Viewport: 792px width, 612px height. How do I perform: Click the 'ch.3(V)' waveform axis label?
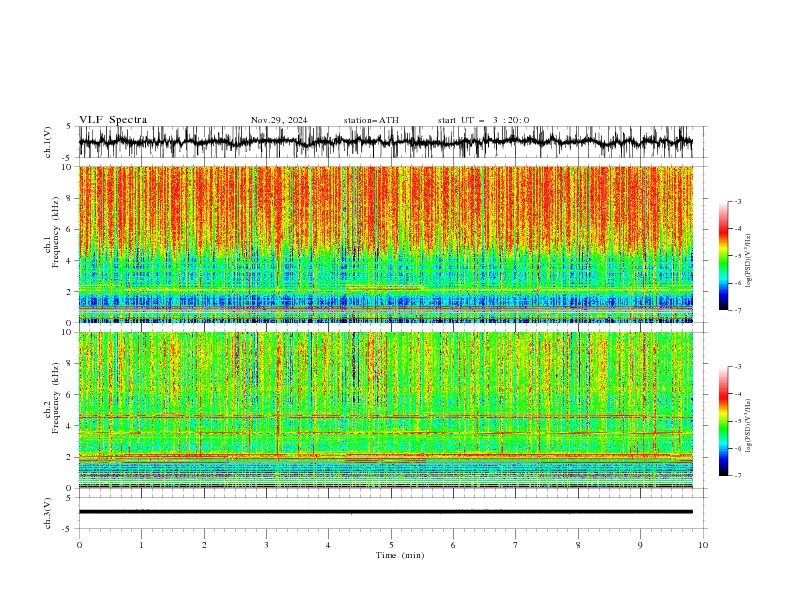click(x=48, y=513)
